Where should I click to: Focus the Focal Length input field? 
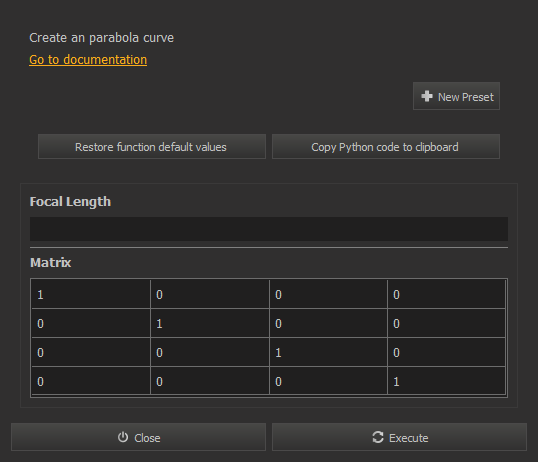click(269, 229)
